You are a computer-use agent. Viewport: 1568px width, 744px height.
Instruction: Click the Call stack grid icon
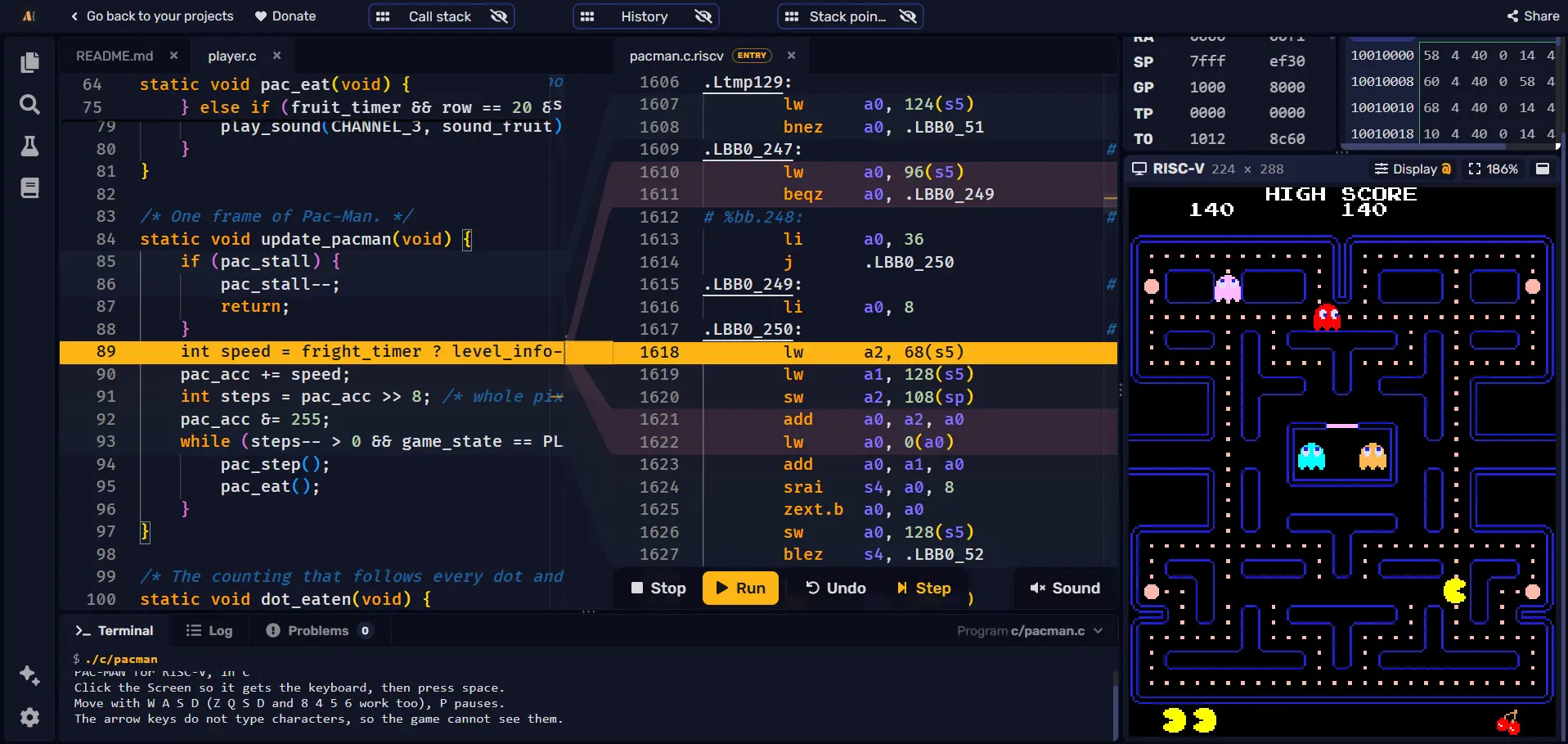[x=383, y=16]
